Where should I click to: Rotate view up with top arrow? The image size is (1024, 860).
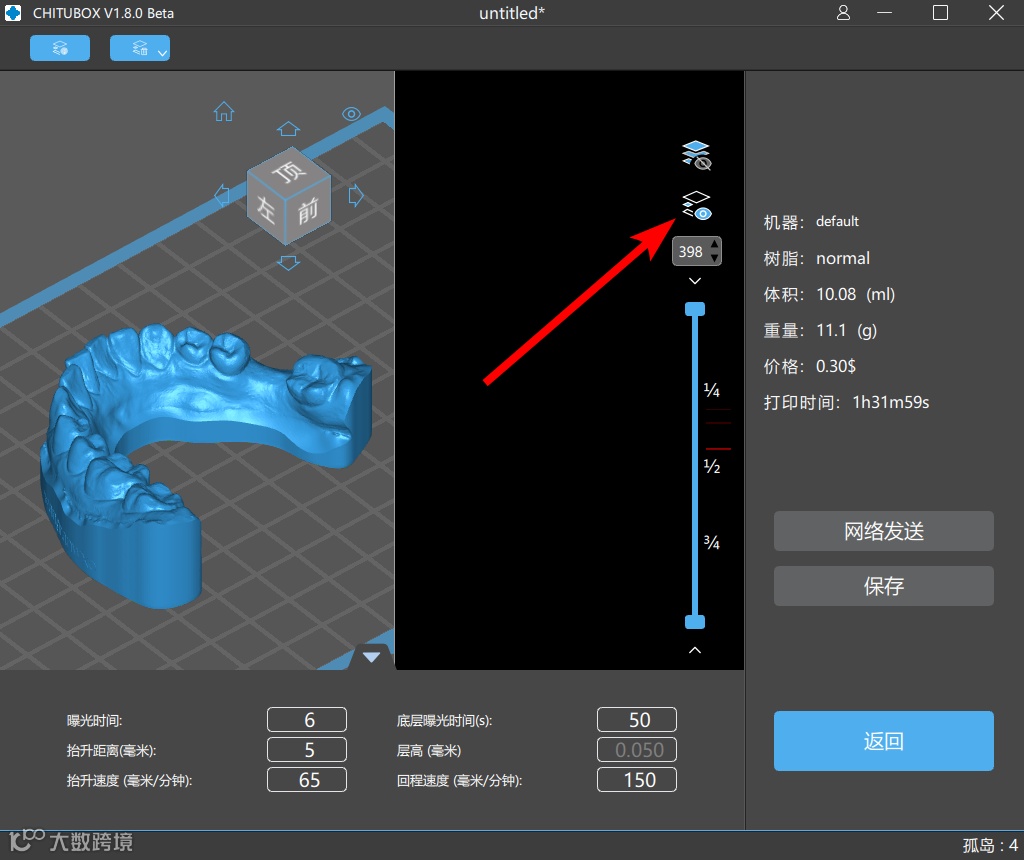pos(288,129)
